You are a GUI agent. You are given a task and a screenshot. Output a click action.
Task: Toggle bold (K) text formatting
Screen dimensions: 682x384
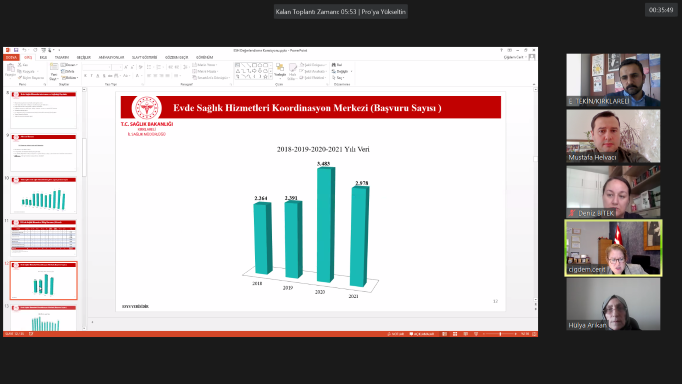pyautogui.click(x=85, y=76)
